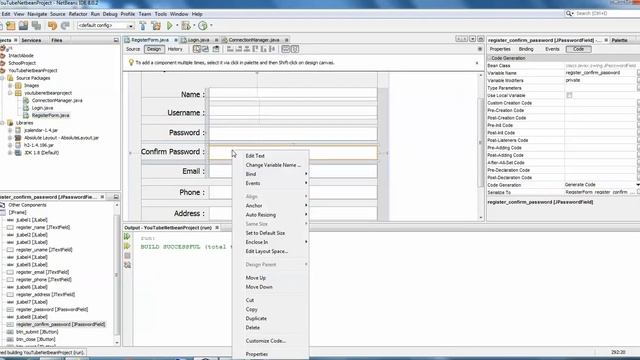
Task: Open the Profile Project dropdown arrow
Action: 211,26
